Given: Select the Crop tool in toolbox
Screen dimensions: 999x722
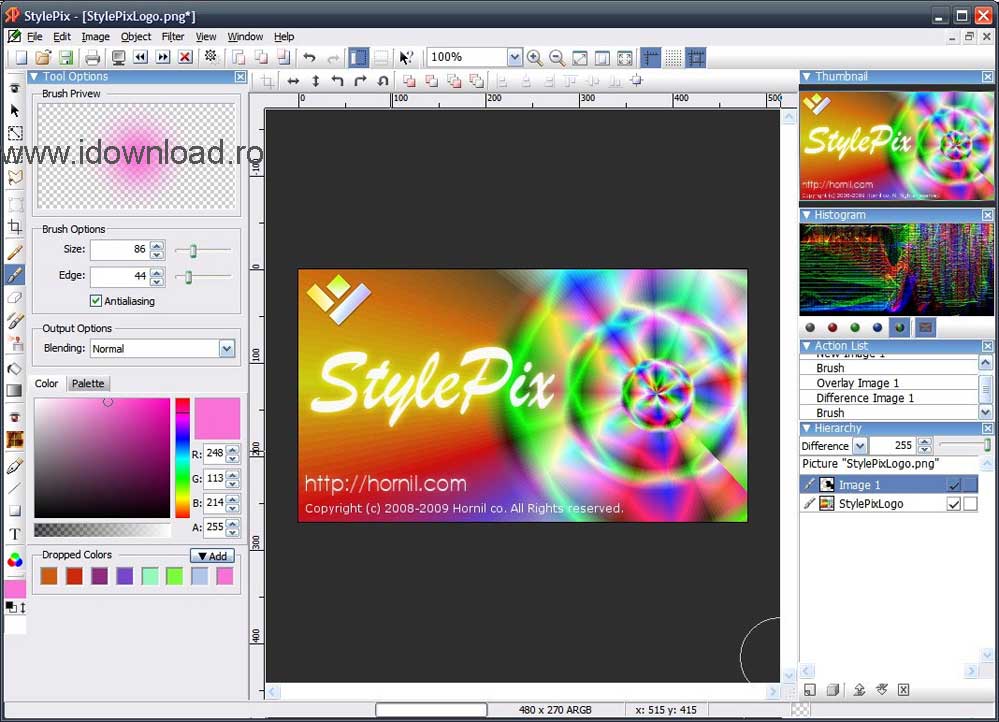Looking at the screenshot, I should [x=15, y=227].
